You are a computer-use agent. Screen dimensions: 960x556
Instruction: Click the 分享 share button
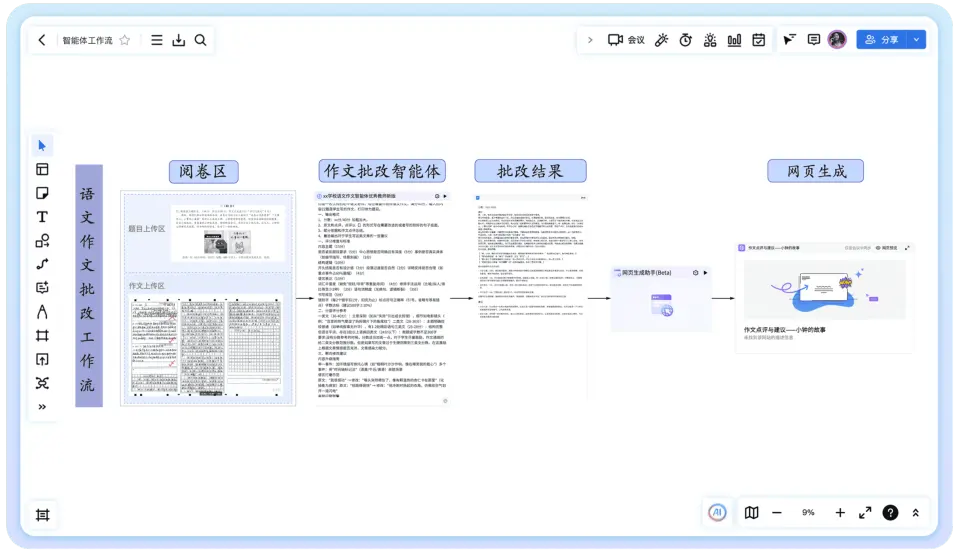click(882, 40)
